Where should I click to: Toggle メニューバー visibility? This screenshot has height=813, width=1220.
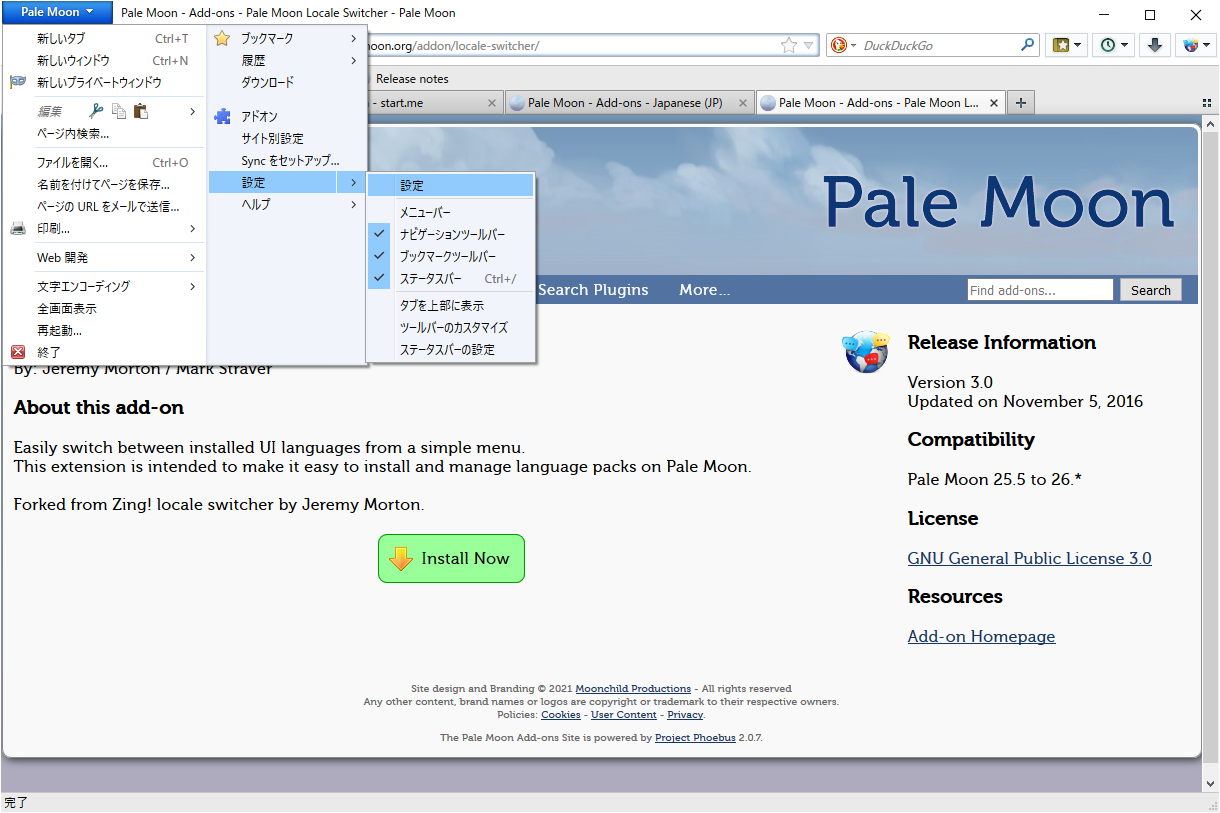pos(451,213)
